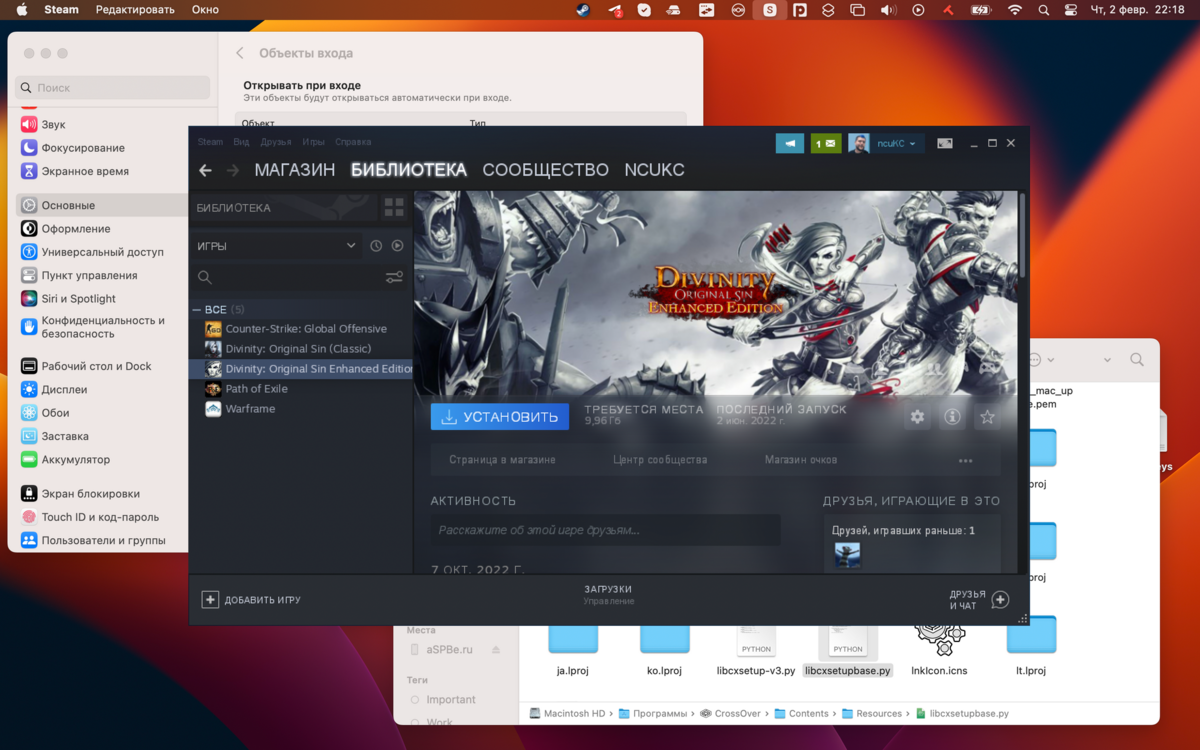Image resolution: width=1200 pixels, height=750 pixels.
Task: Expand the ИГРЫ category dropdown
Action: 274,246
